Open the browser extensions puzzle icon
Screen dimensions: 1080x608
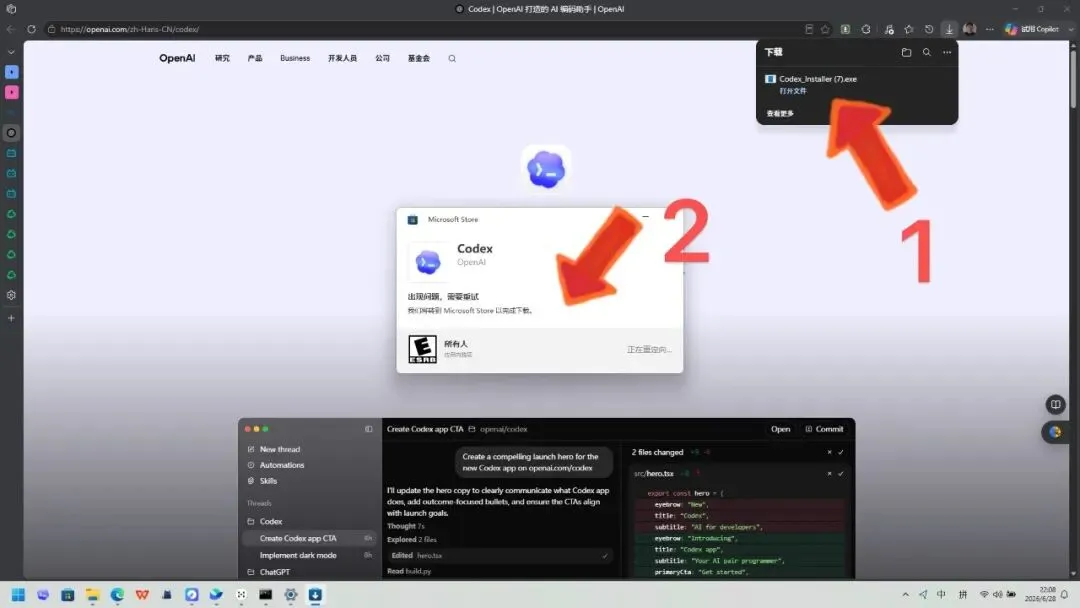(866, 29)
